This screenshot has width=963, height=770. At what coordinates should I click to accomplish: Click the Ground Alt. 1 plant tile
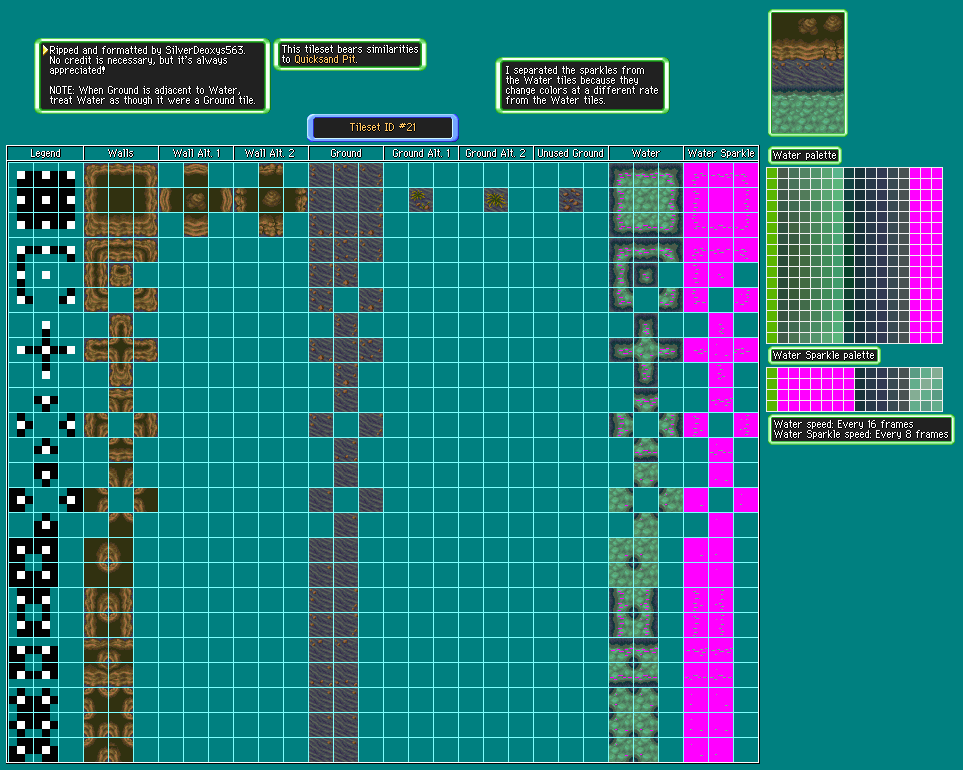[421, 200]
